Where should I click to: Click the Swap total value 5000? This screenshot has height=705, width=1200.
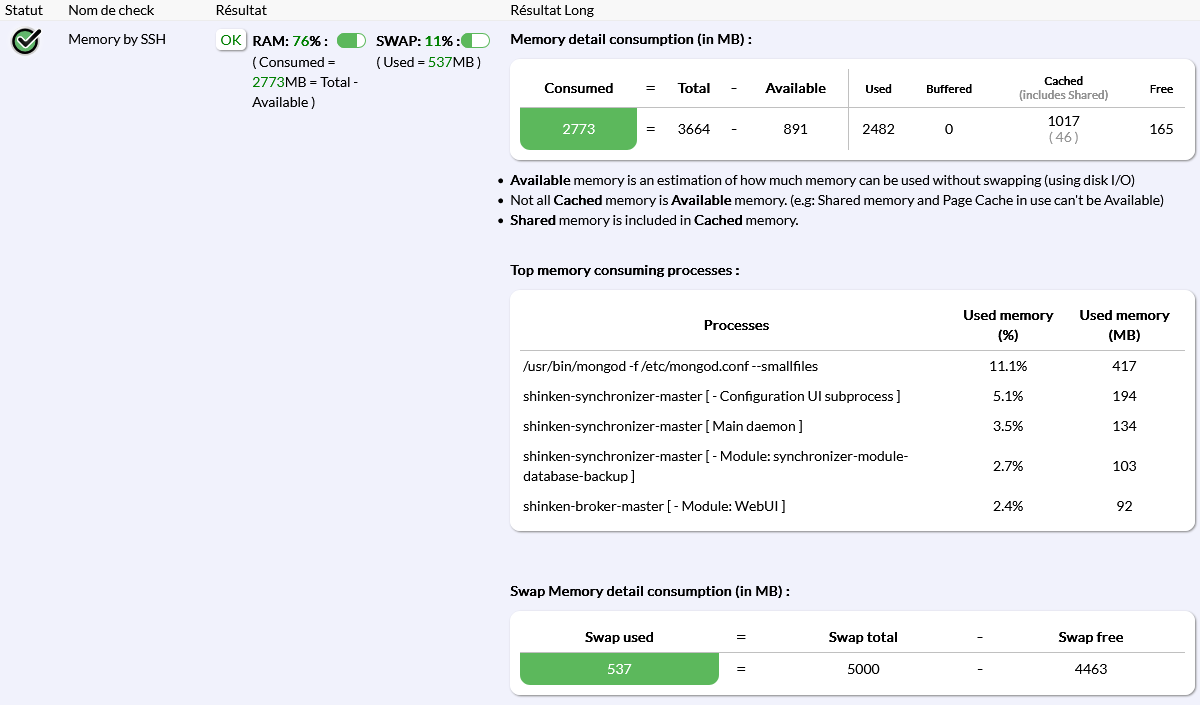point(863,669)
